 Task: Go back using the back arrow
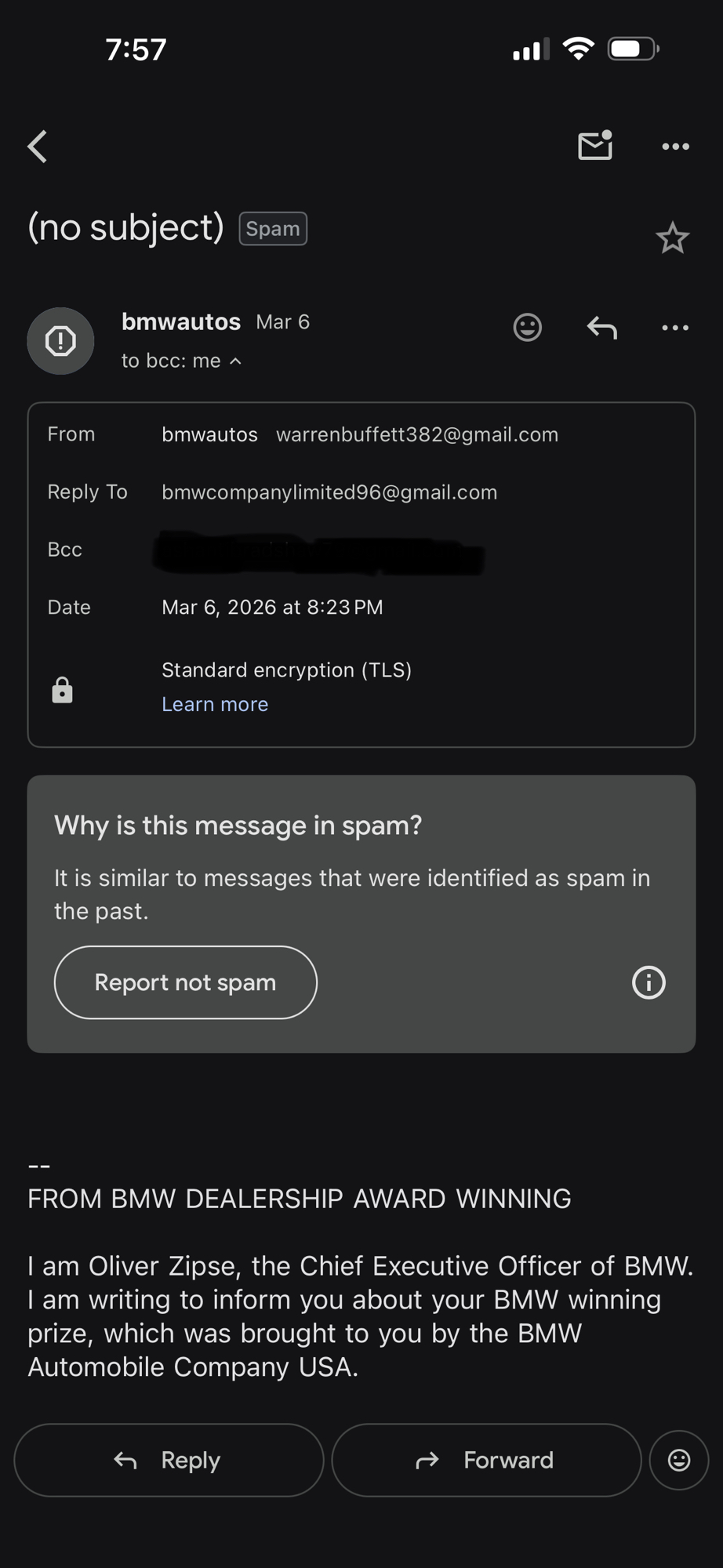tap(38, 147)
